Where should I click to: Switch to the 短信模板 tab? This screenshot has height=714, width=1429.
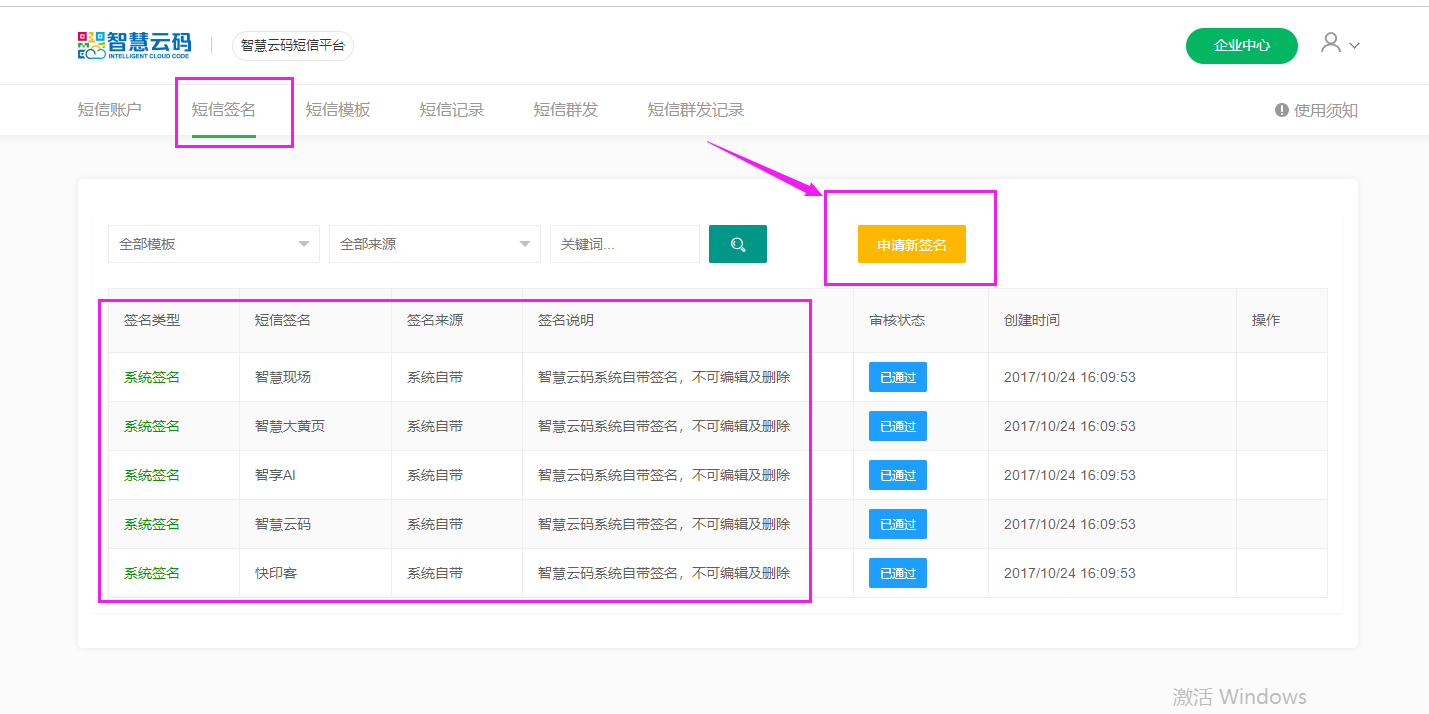point(337,110)
